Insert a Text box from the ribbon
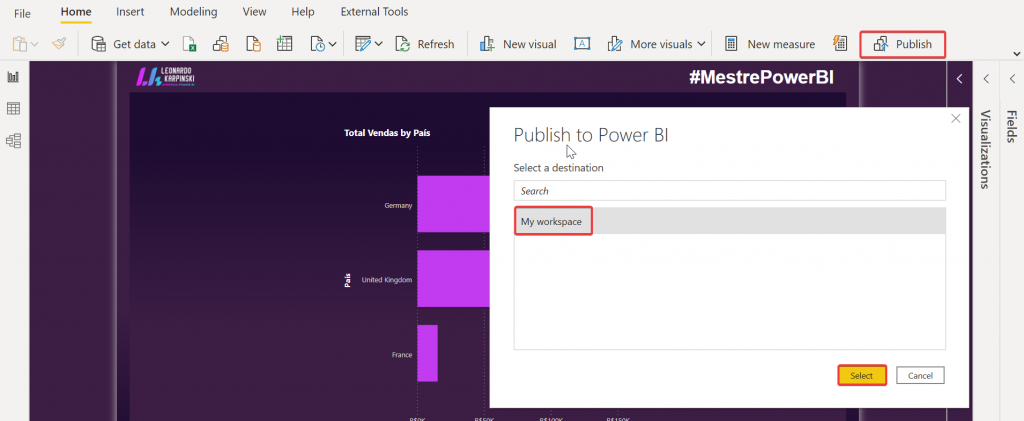 (x=582, y=44)
